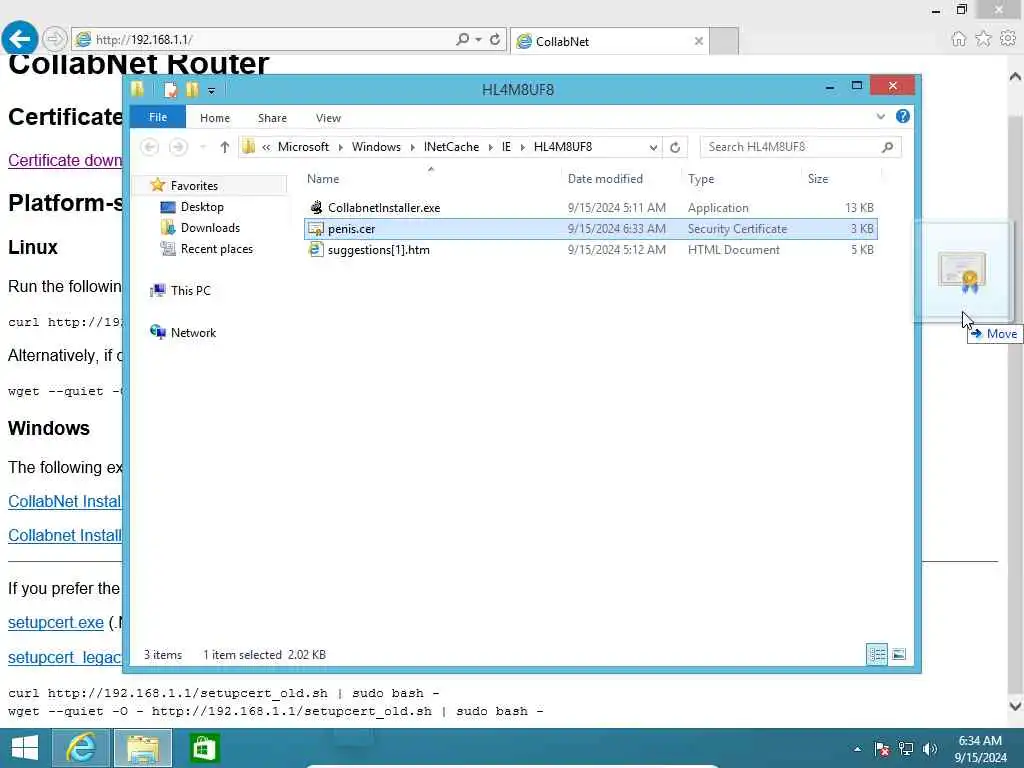Click setupcert_legacy link on CollabNet page
The image size is (1024, 768).
click(65, 658)
